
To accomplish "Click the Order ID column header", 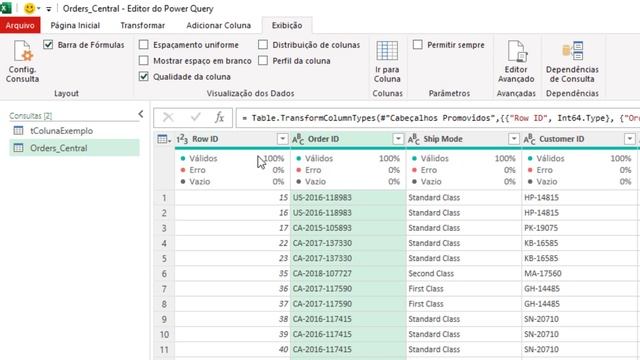I will (x=348, y=139).
